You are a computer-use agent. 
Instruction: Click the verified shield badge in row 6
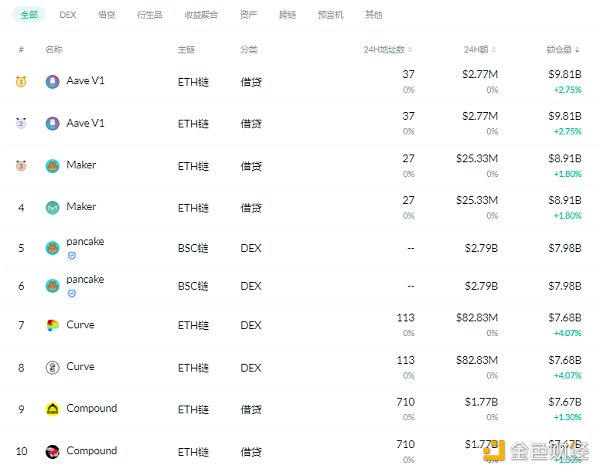pyautogui.click(x=71, y=293)
